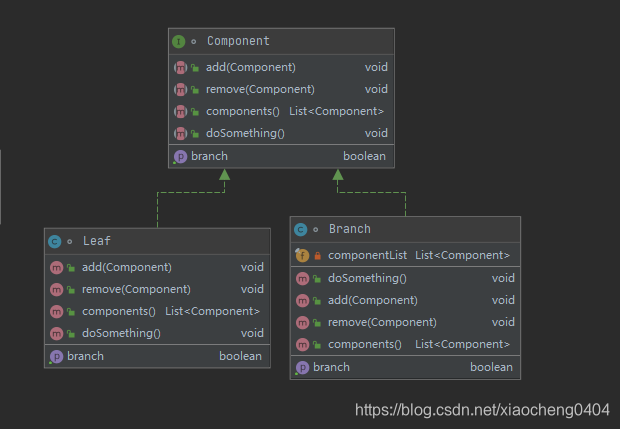Viewport: 620px width, 429px height.
Task: Click the method icon of Leaf components()
Action: (x=57, y=312)
